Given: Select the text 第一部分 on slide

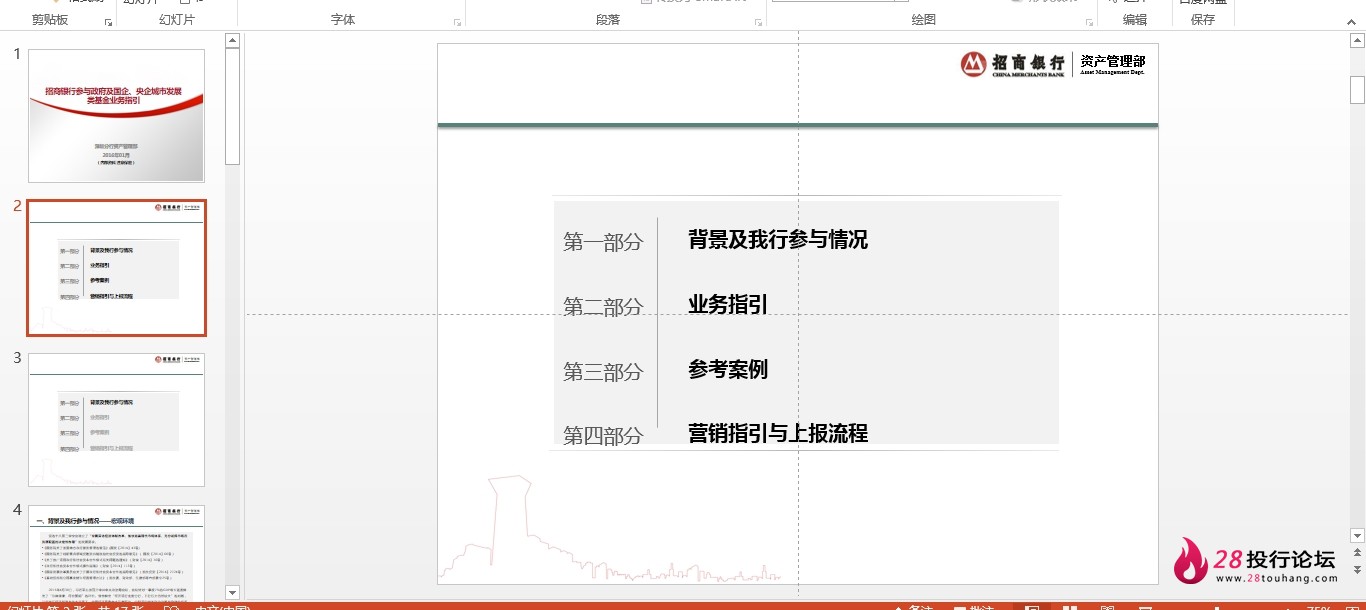Looking at the screenshot, I should [603, 242].
